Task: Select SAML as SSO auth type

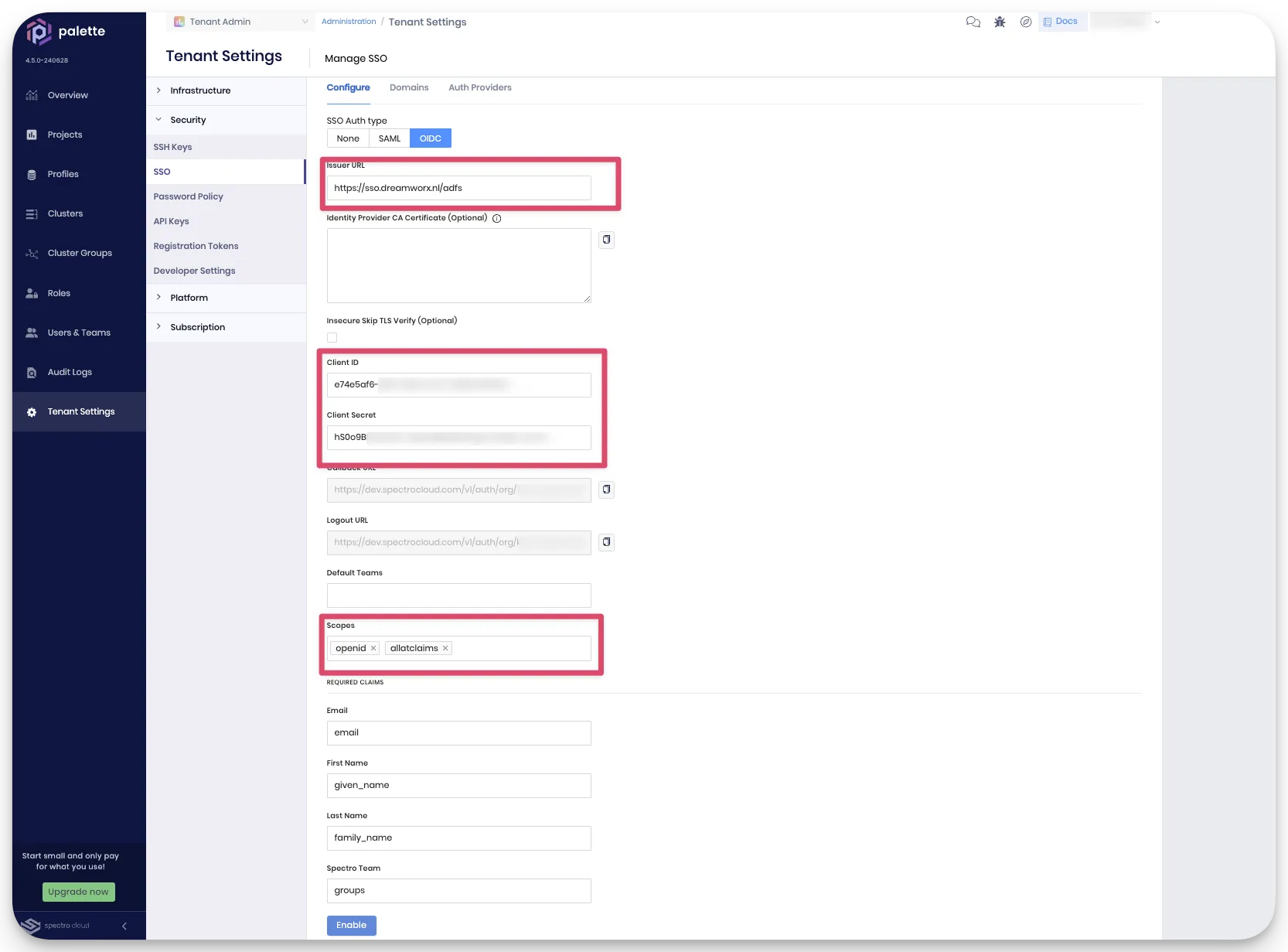Action: [389, 138]
